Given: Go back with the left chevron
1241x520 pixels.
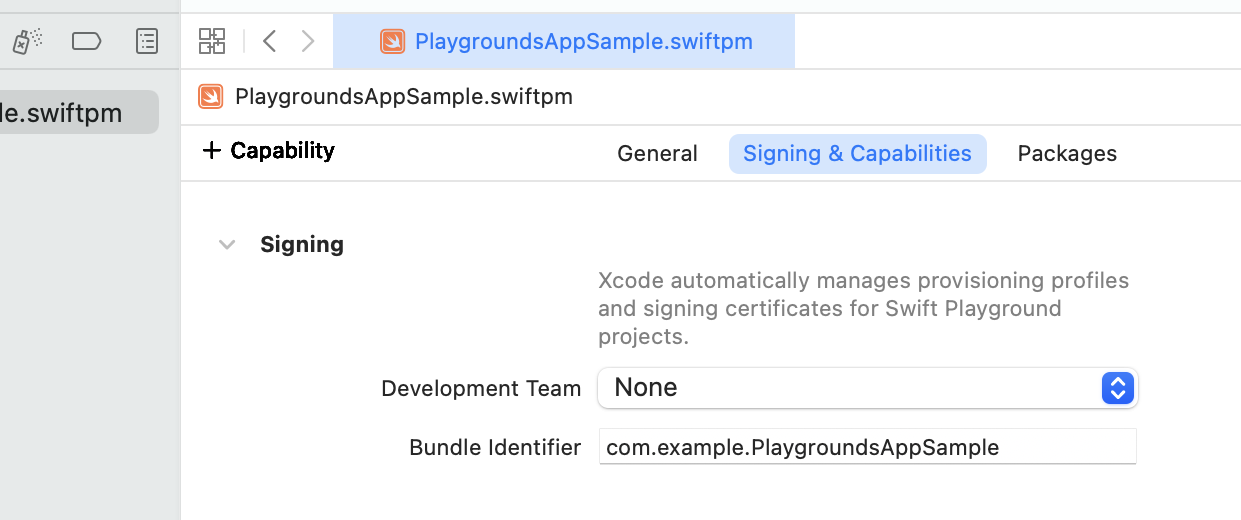Looking at the screenshot, I should (269, 41).
